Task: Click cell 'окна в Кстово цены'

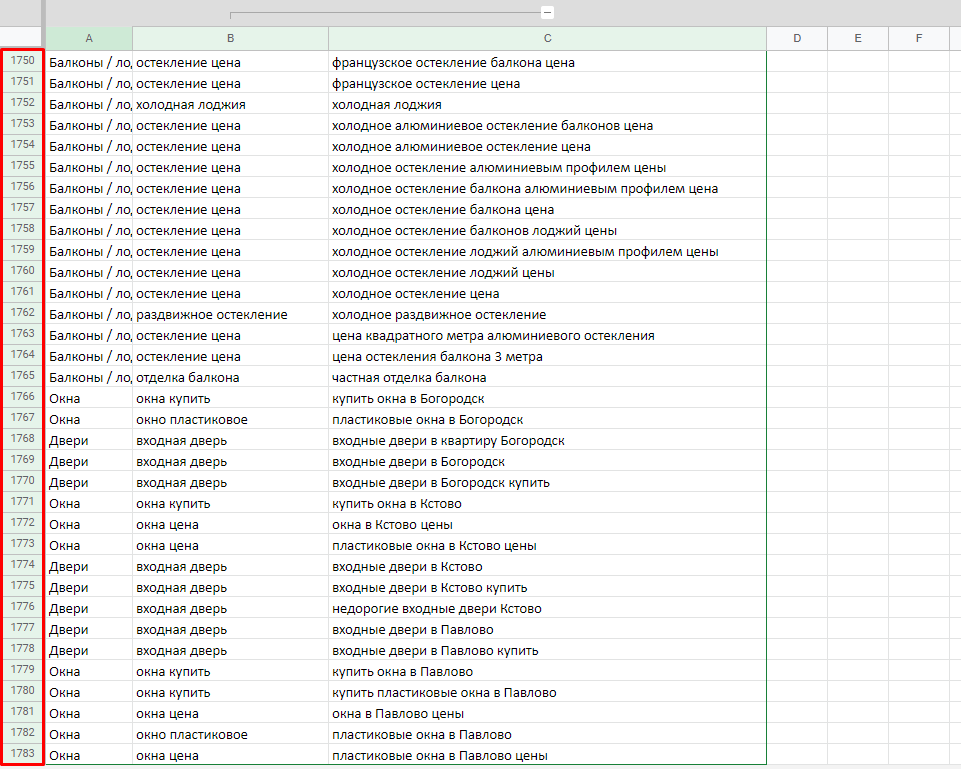Action: (547, 525)
